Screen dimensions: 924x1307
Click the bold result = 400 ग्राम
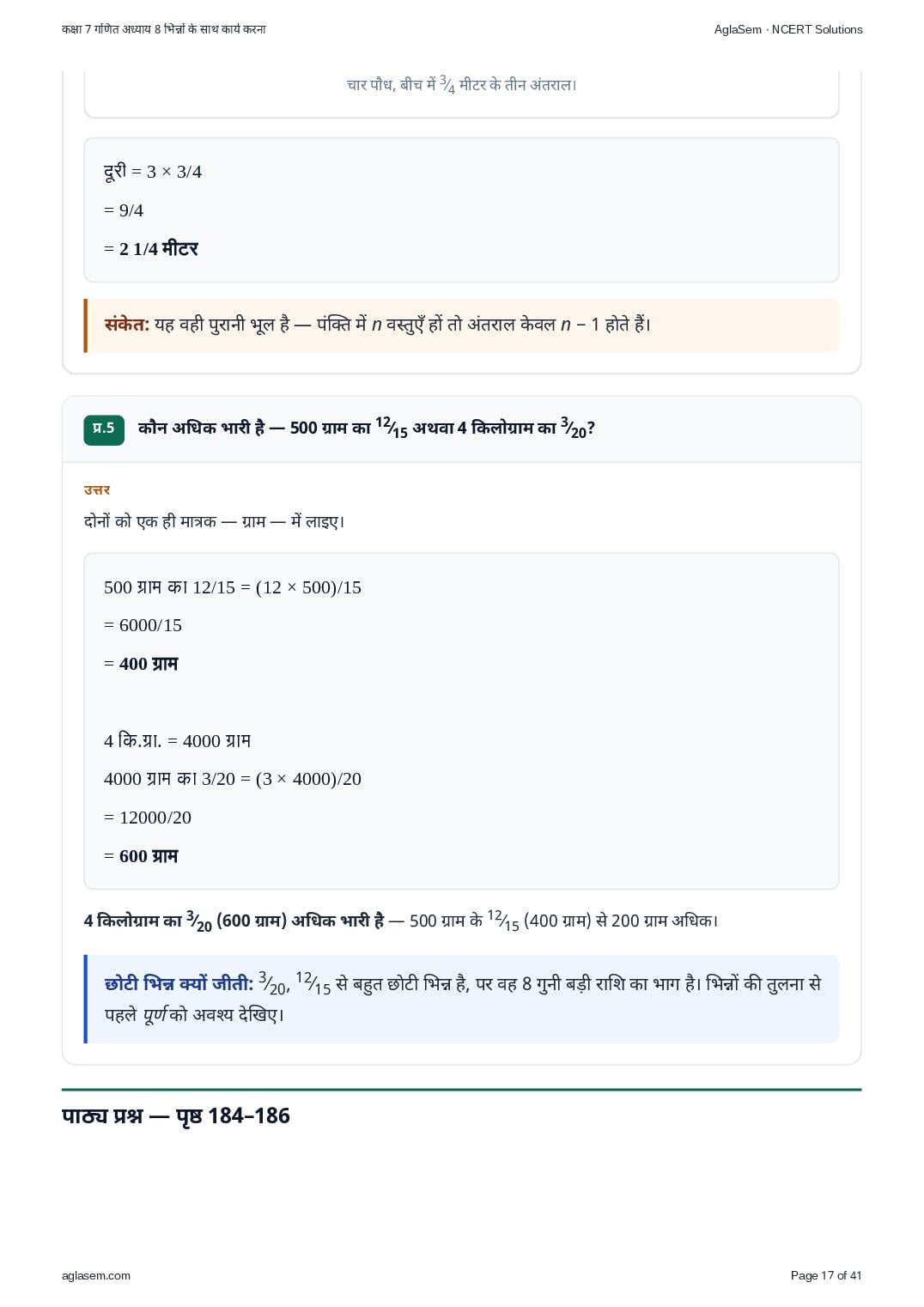pos(141,664)
